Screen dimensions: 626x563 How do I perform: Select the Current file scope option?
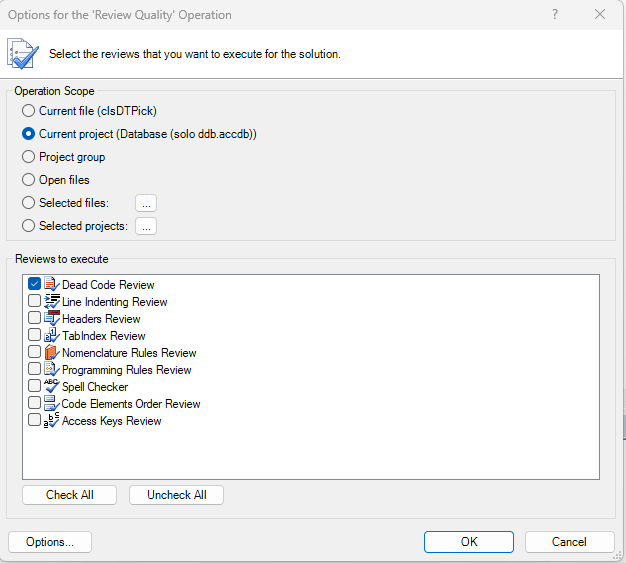point(28,111)
